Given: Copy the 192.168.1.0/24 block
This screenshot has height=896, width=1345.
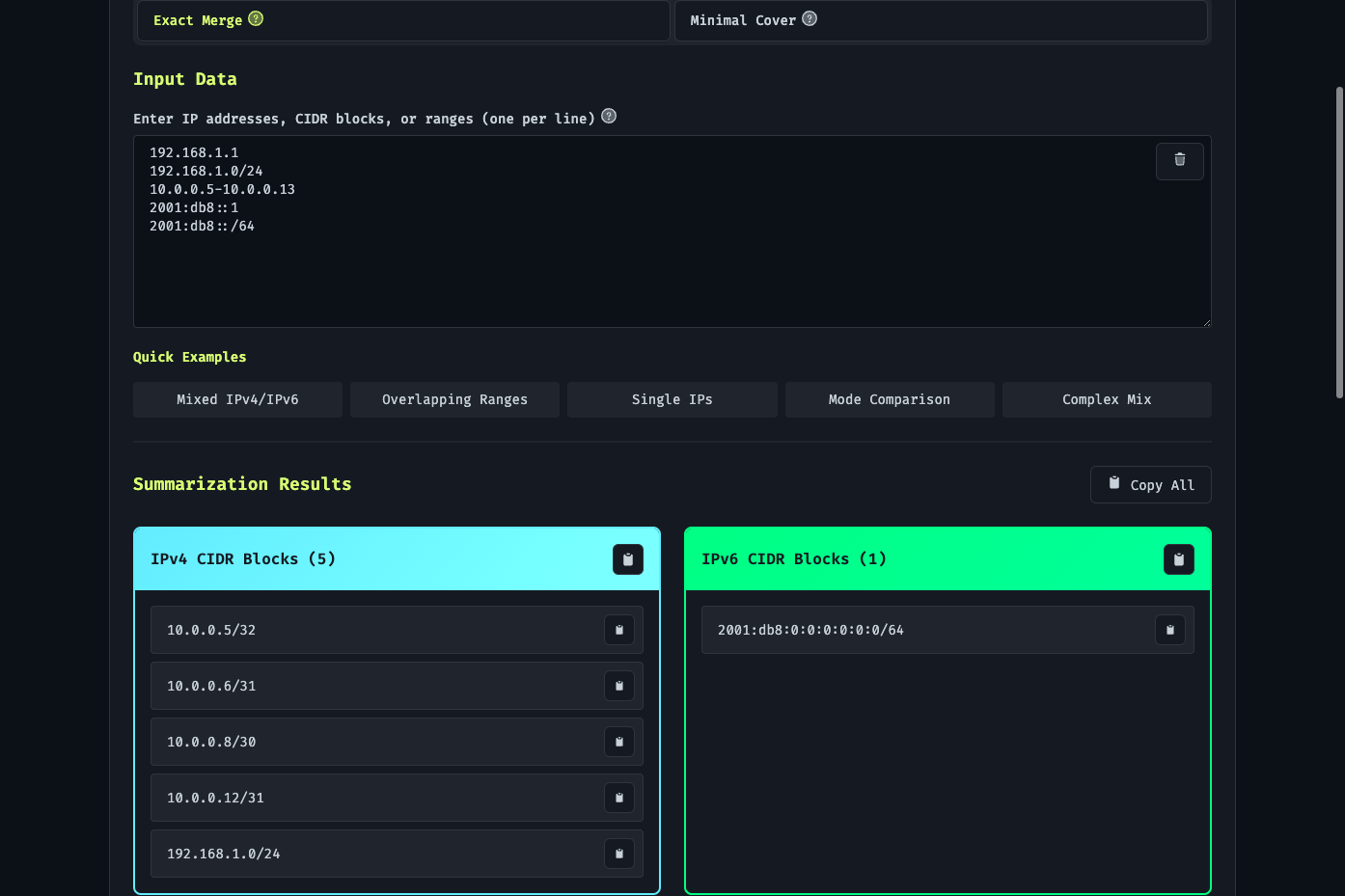Looking at the screenshot, I should tap(619, 854).
